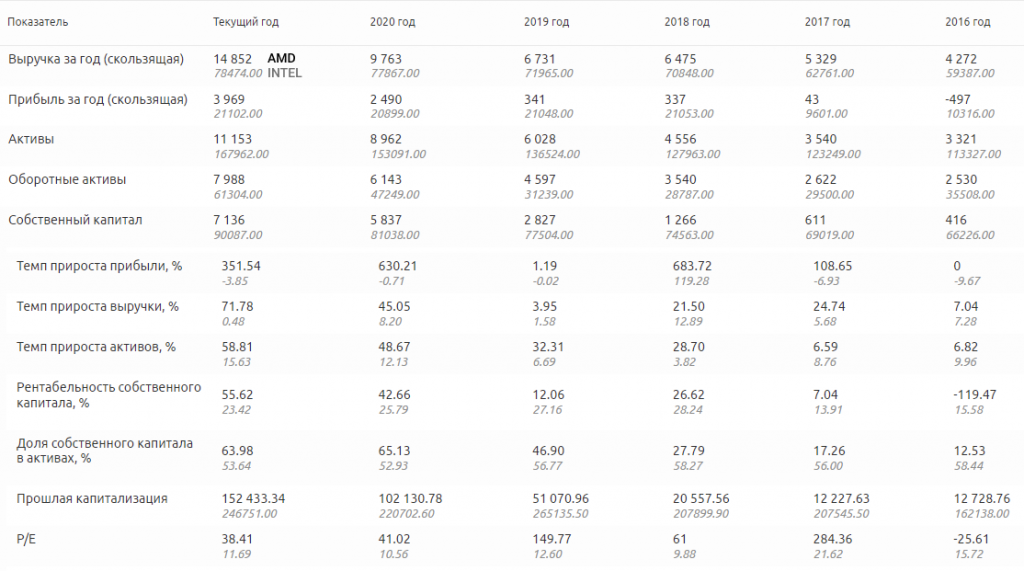Click the '2020 год' column header
Image resolution: width=1024 pixels, height=571 pixels.
coord(393,22)
